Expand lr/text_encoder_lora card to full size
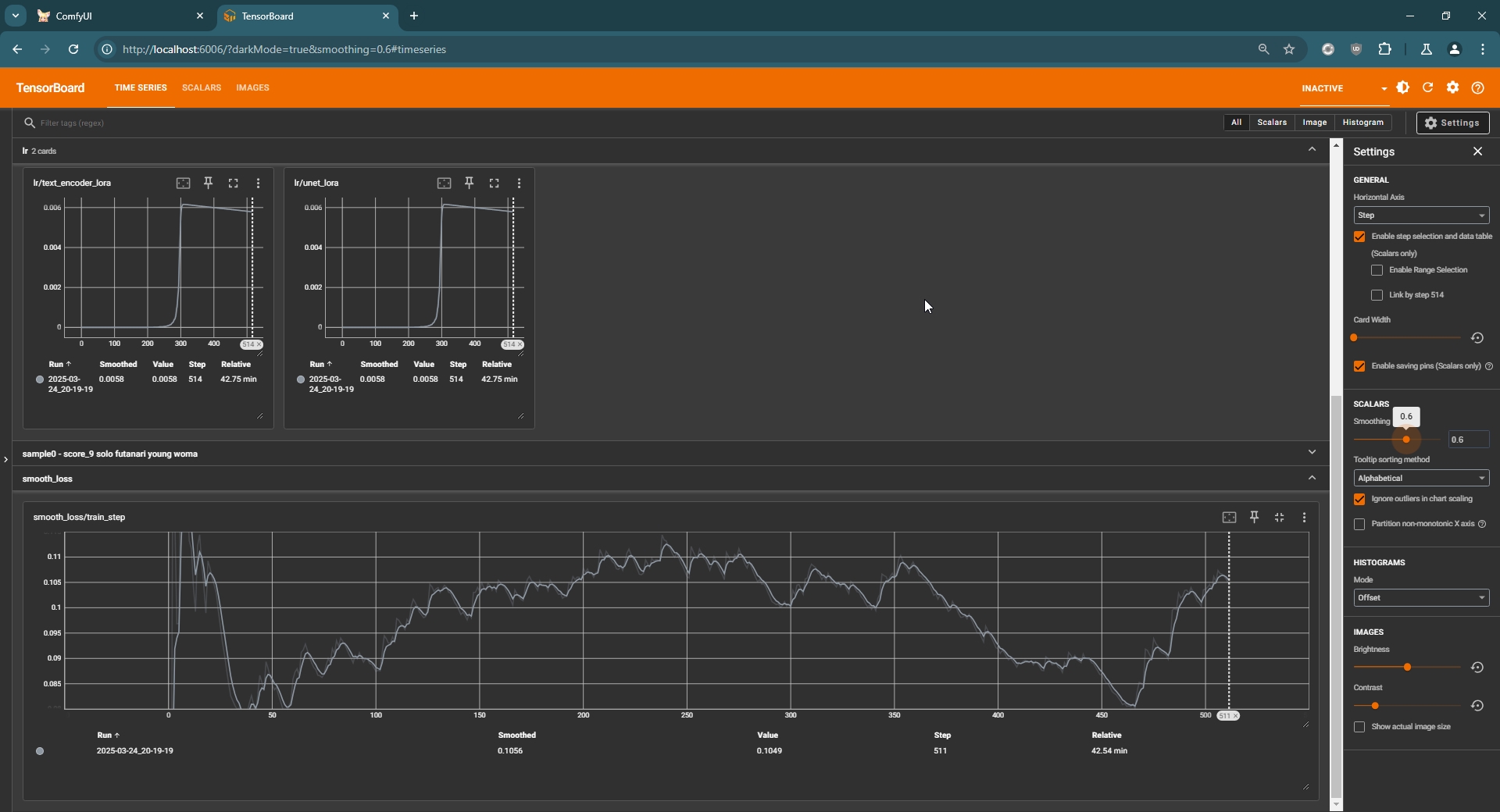 pyautogui.click(x=233, y=183)
